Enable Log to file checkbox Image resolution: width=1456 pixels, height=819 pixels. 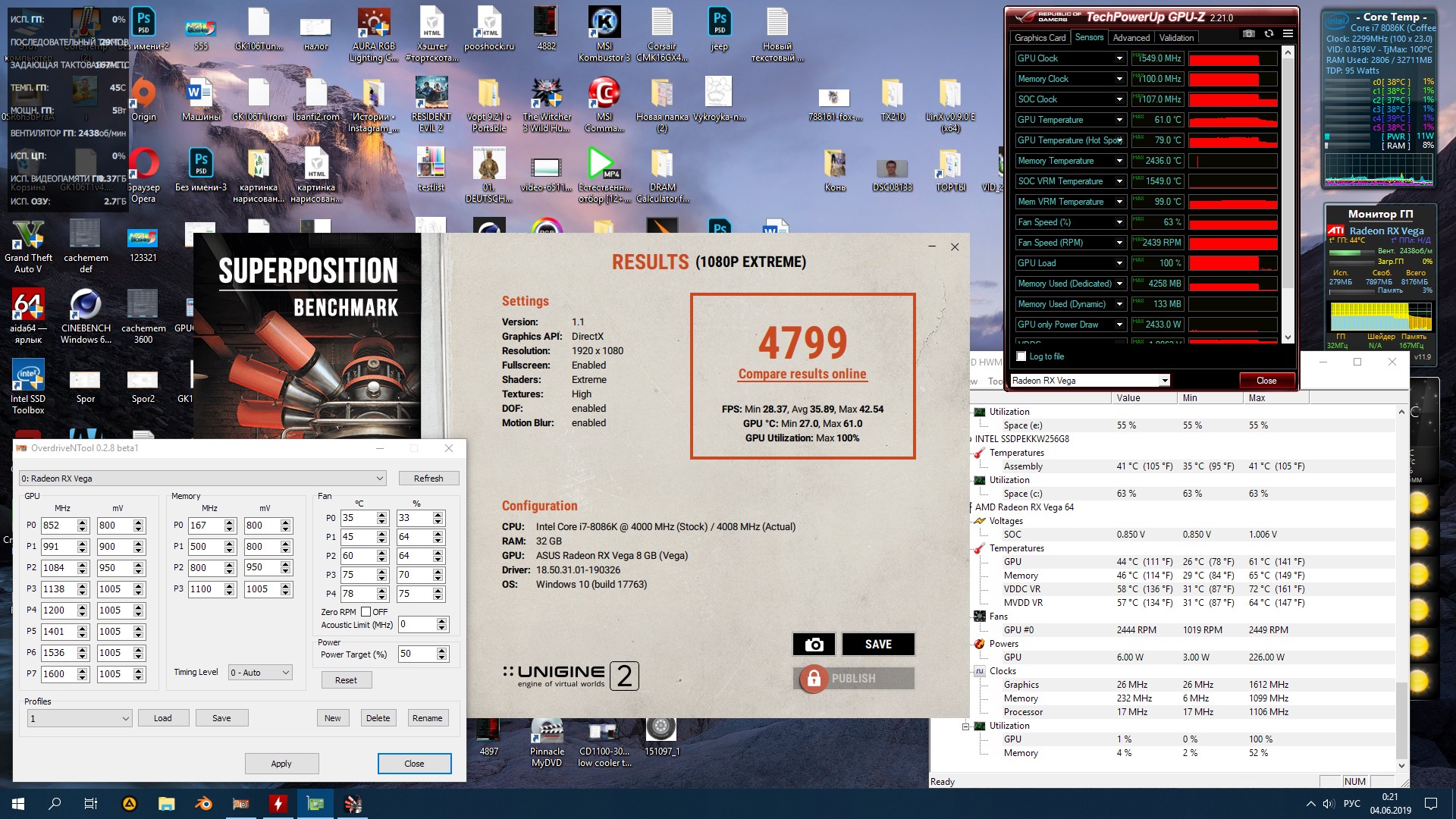coord(1021,356)
